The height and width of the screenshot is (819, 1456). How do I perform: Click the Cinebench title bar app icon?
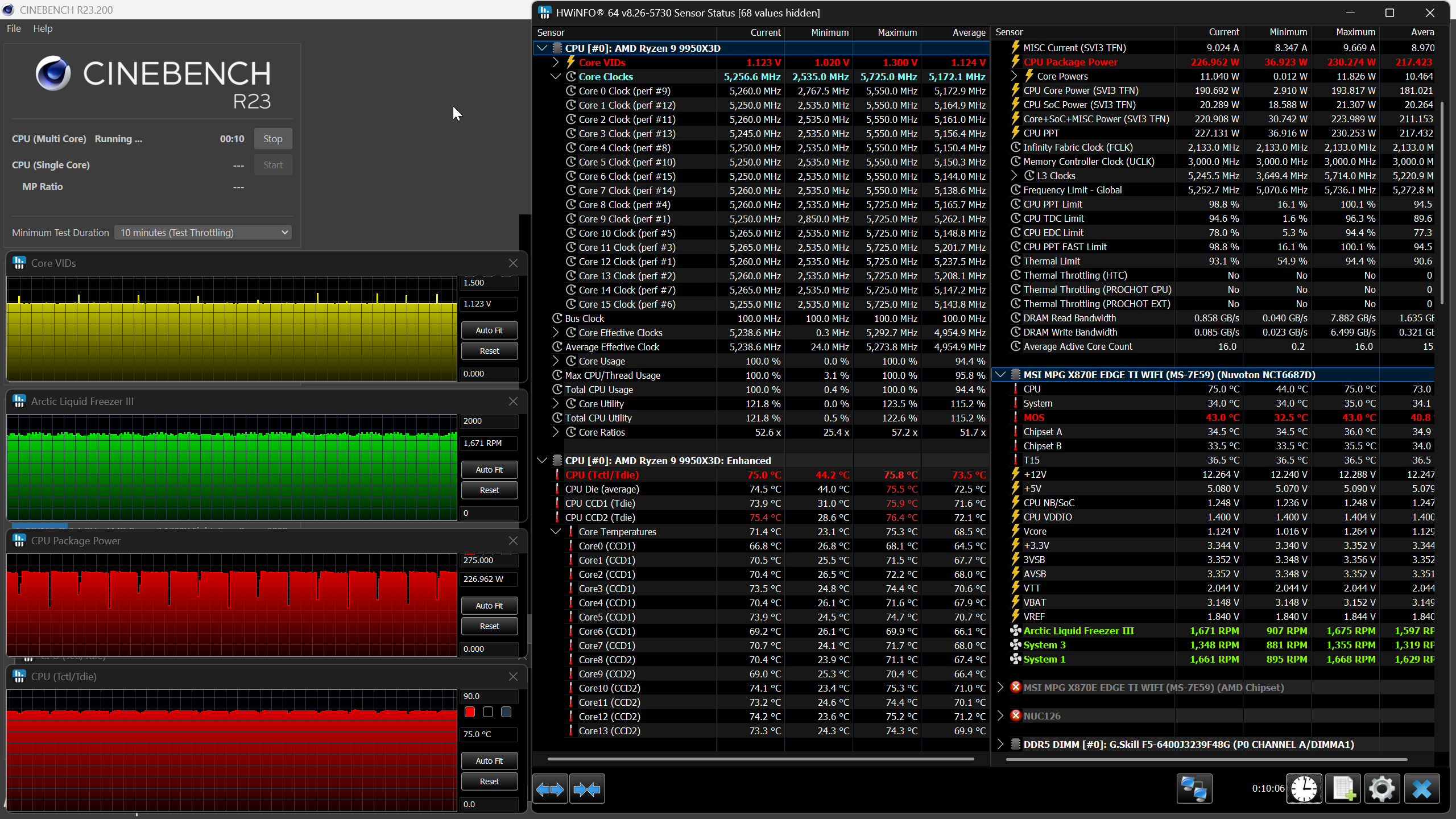coord(9,10)
